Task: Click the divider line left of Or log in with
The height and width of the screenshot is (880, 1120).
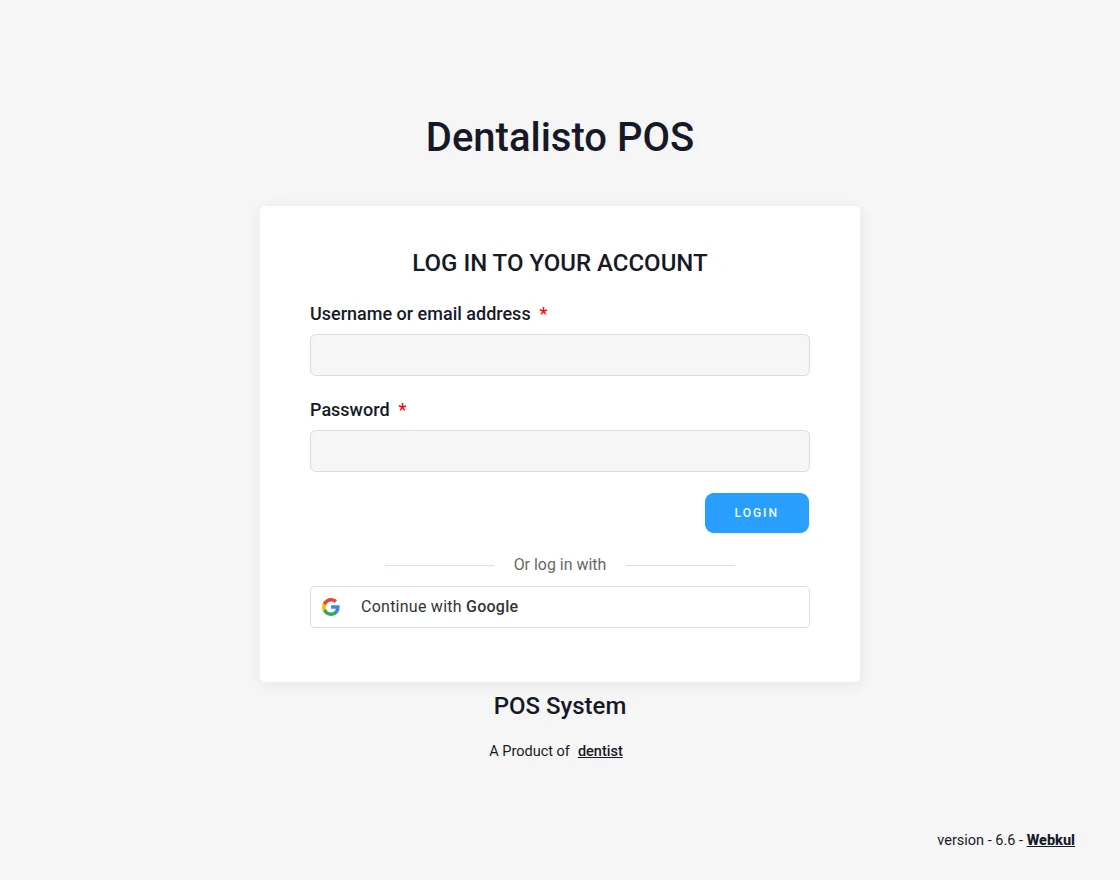Action: [440, 564]
